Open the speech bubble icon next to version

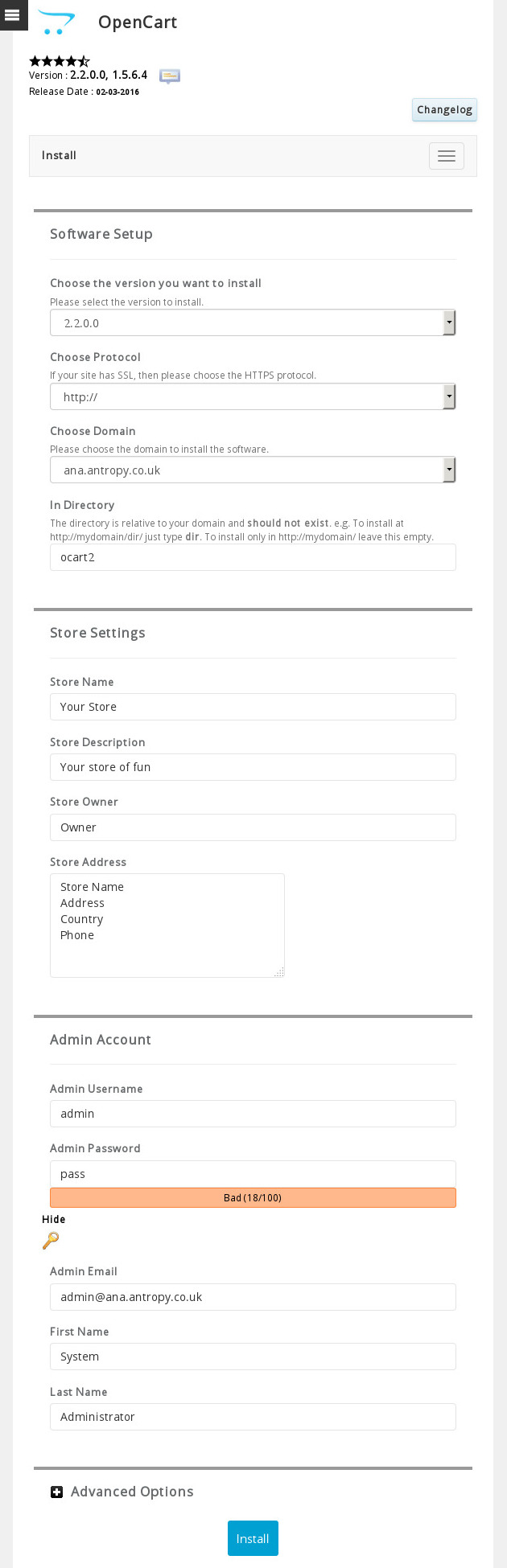[x=169, y=77]
